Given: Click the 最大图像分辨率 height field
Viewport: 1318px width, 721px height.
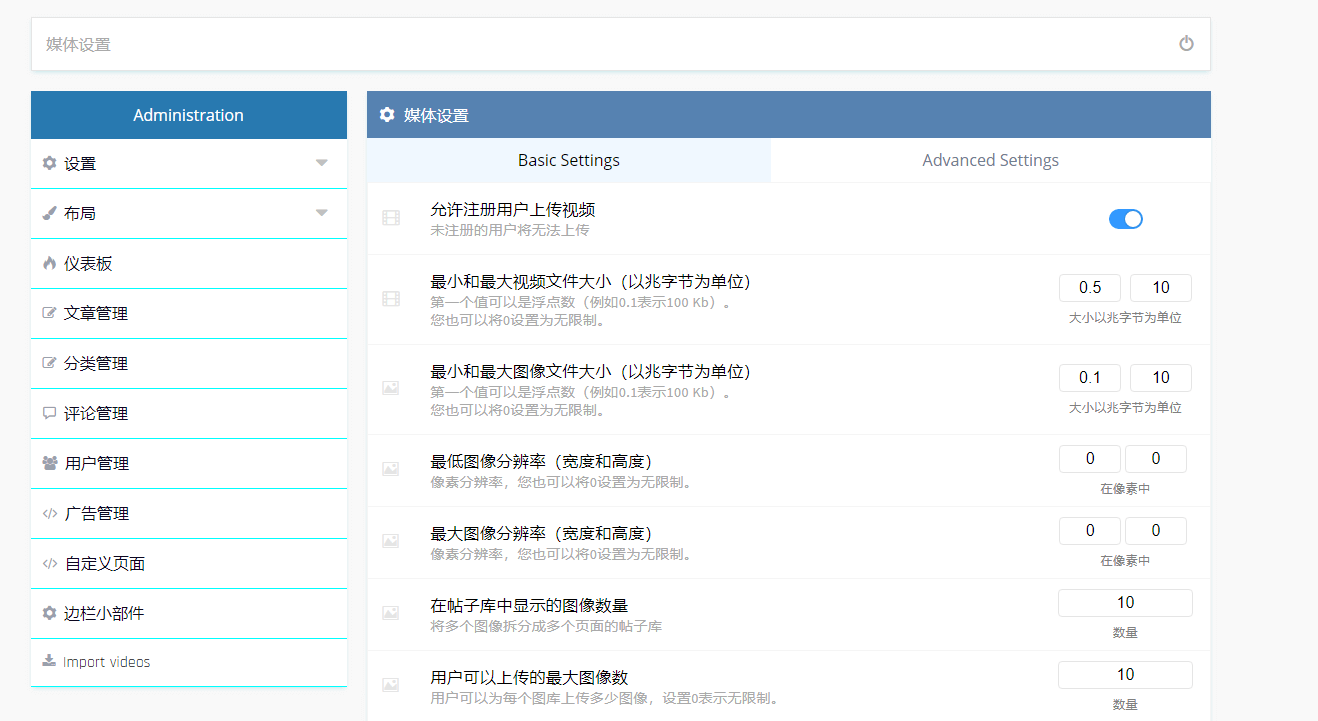Looking at the screenshot, I should click(x=1156, y=531).
